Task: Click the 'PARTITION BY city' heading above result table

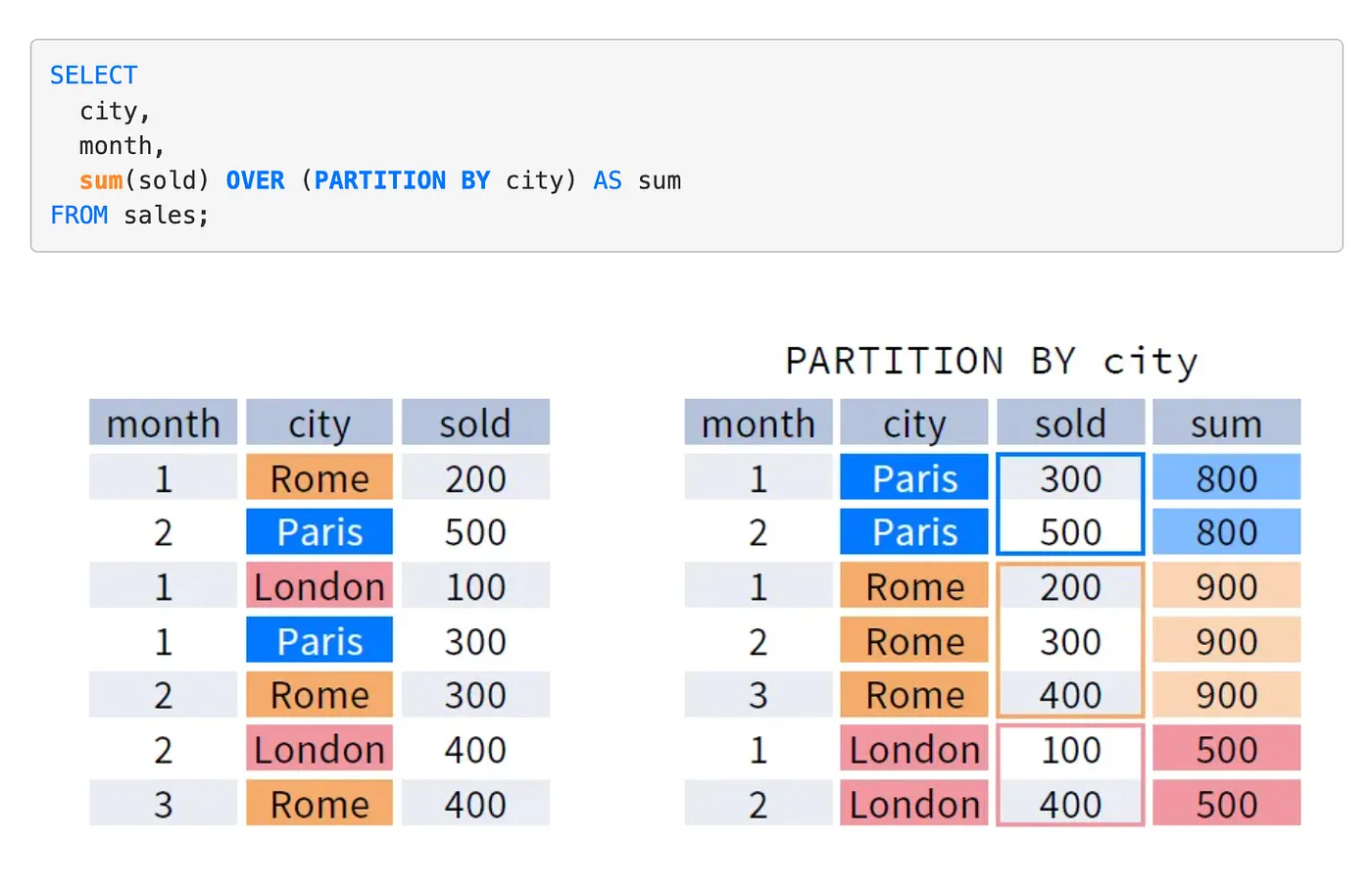Action: 991,361
